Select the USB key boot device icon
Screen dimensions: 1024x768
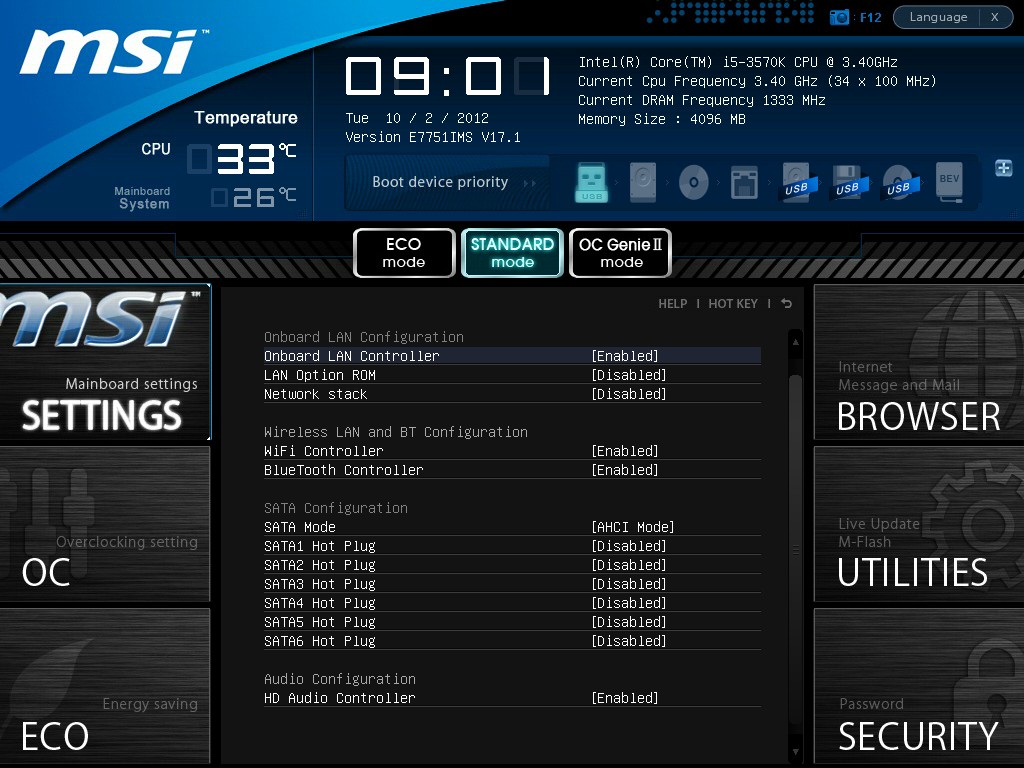(591, 183)
